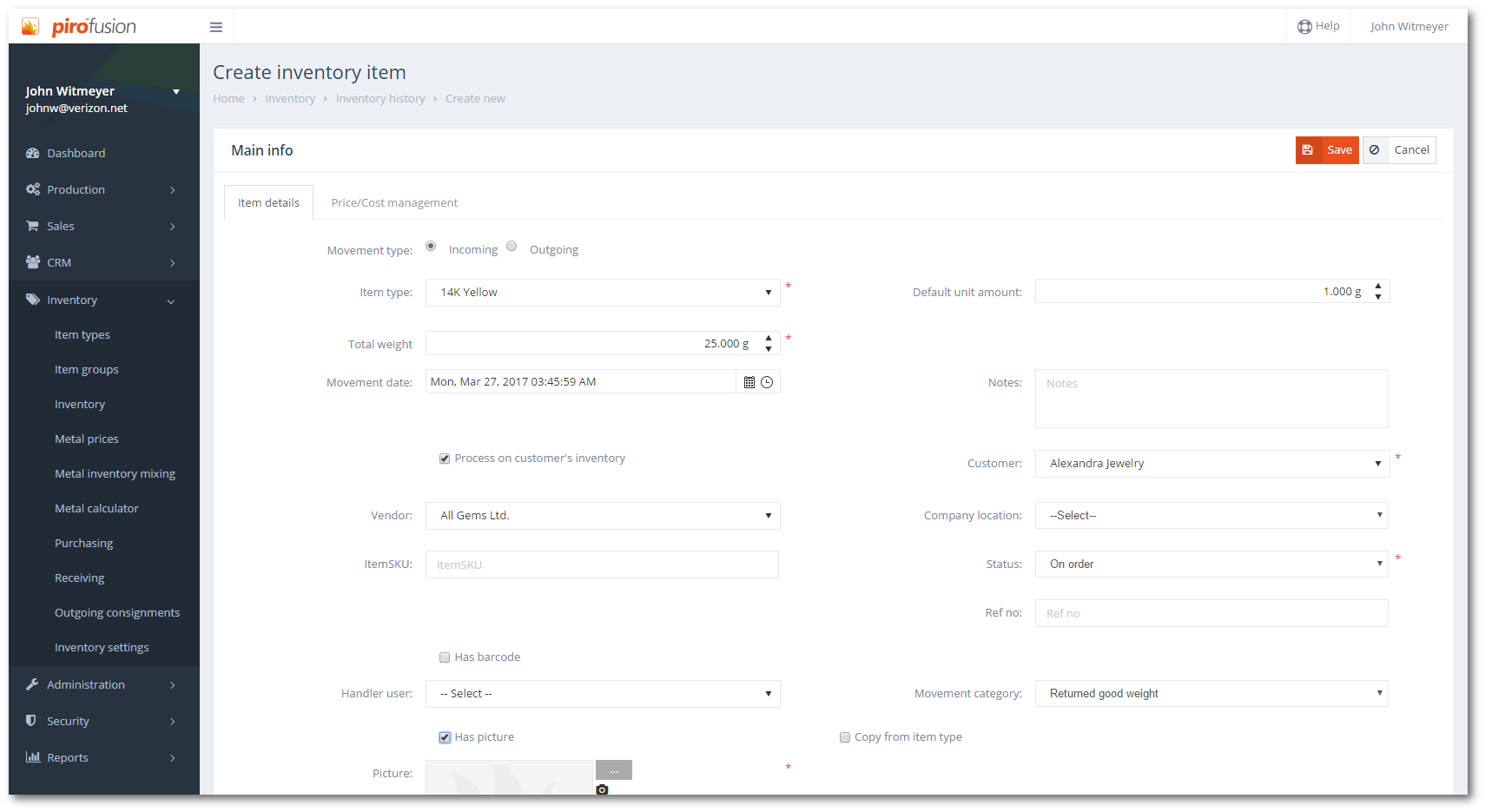Click the Help lifebuoy icon
The image size is (1485, 812).
point(1304,27)
